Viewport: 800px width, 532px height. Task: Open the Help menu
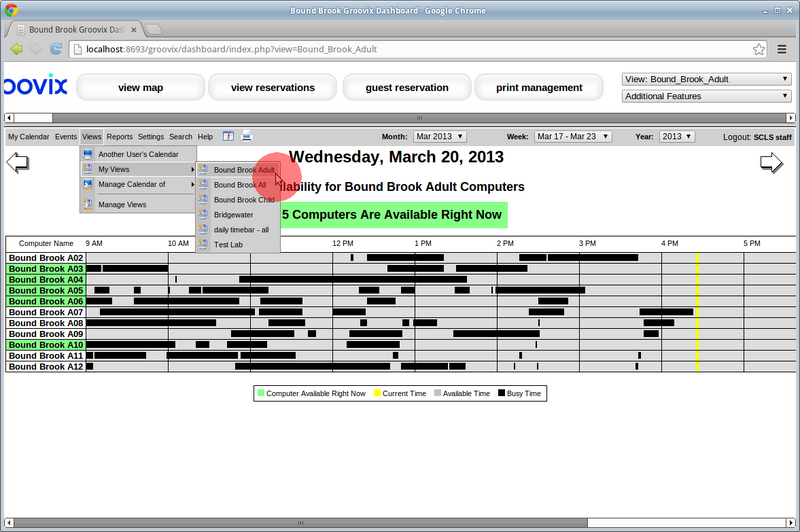pos(205,137)
